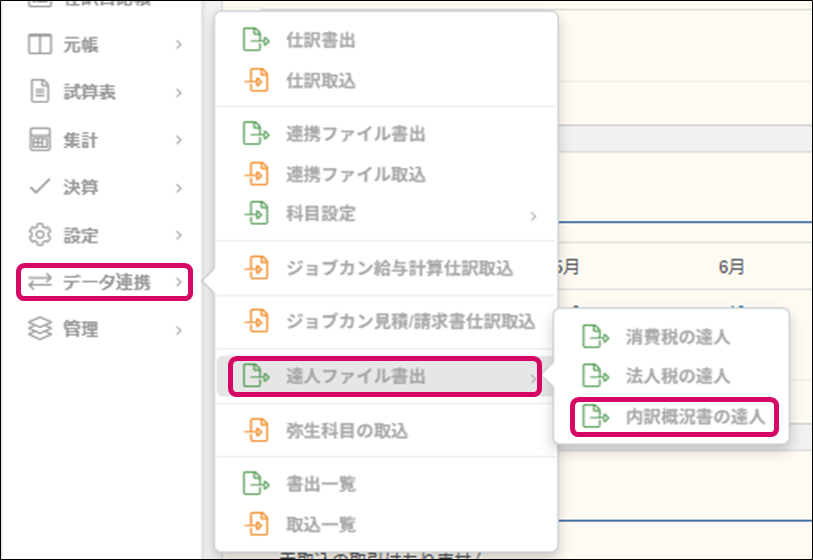The image size is (813, 560).
Task: Open the 達人ファイル書出 submenu arrow
Action: coord(534,379)
